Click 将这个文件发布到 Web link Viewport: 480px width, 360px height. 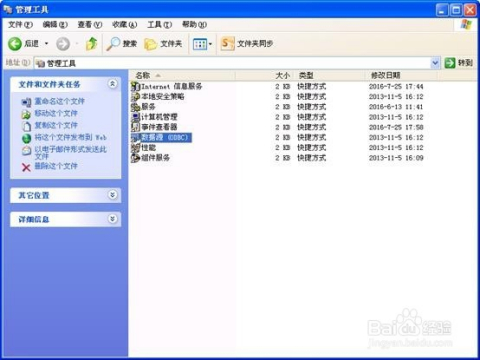click(x=70, y=137)
